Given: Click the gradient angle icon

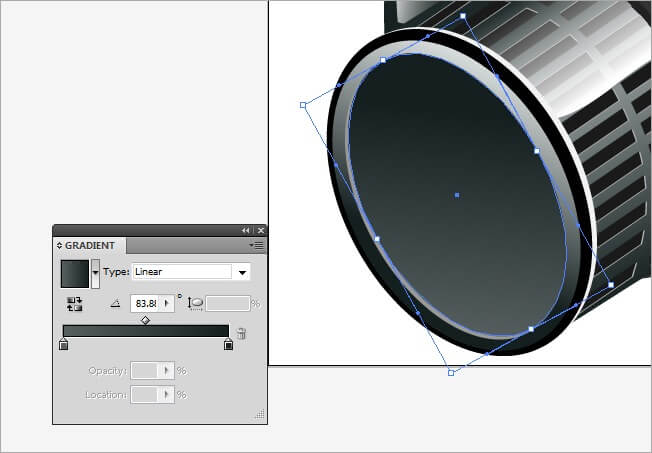Looking at the screenshot, I should pos(116,304).
